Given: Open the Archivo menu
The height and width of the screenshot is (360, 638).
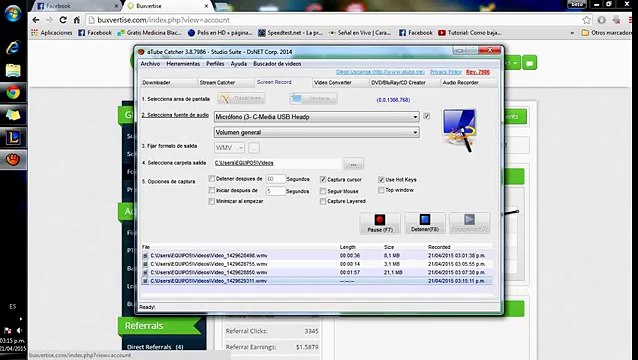Looking at the screenshot, I should tap(150, 64).
